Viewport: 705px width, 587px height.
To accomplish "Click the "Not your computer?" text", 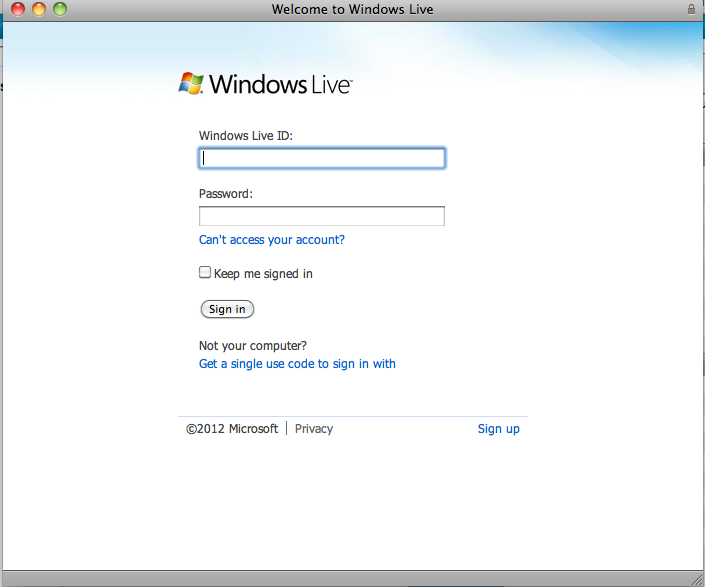I will click(x=253, y=346).
